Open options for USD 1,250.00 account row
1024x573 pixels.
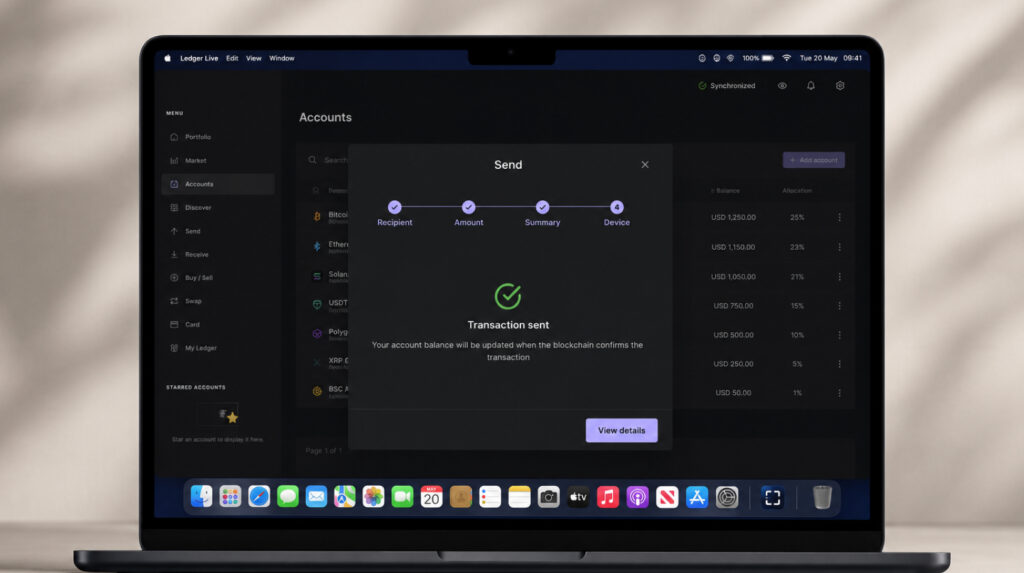(839, 218)
